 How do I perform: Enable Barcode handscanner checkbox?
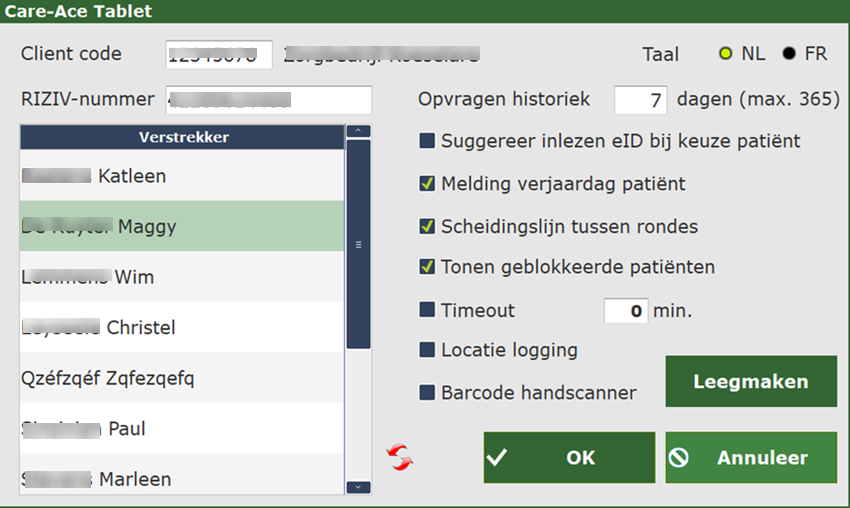[427, 393]
